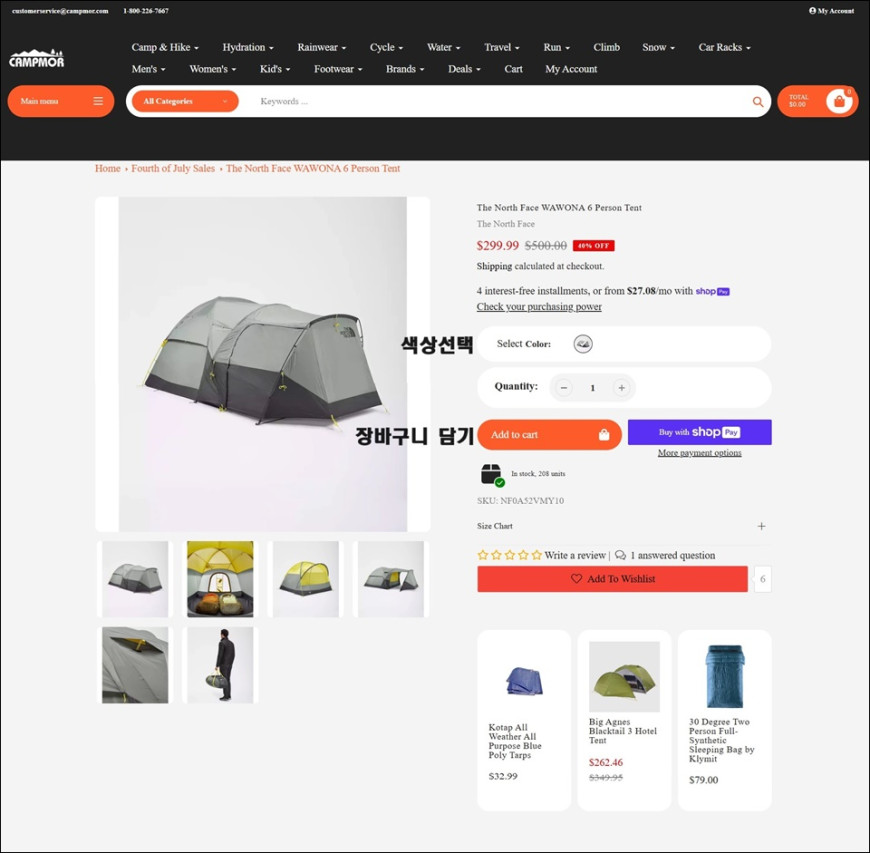Click the 1-800-226-7667 phone number
870x853 pixels.
coord(146,11)
